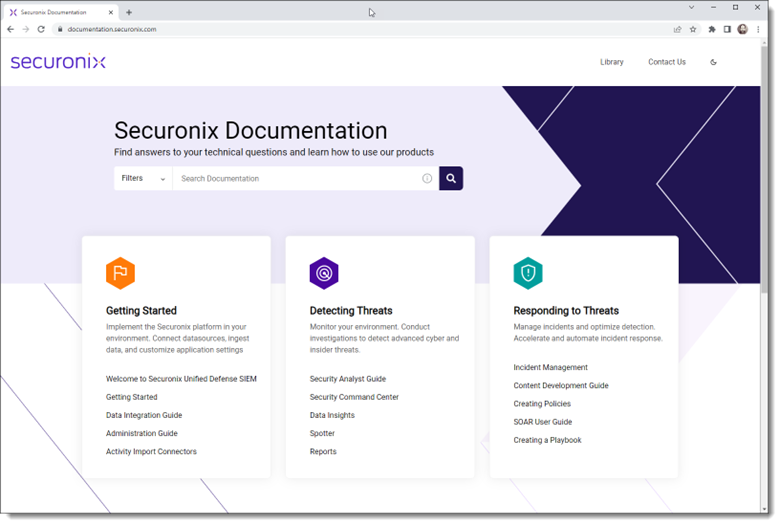Open the SOAR User Guide link
The image size is (780, 525).
point(542,422)
